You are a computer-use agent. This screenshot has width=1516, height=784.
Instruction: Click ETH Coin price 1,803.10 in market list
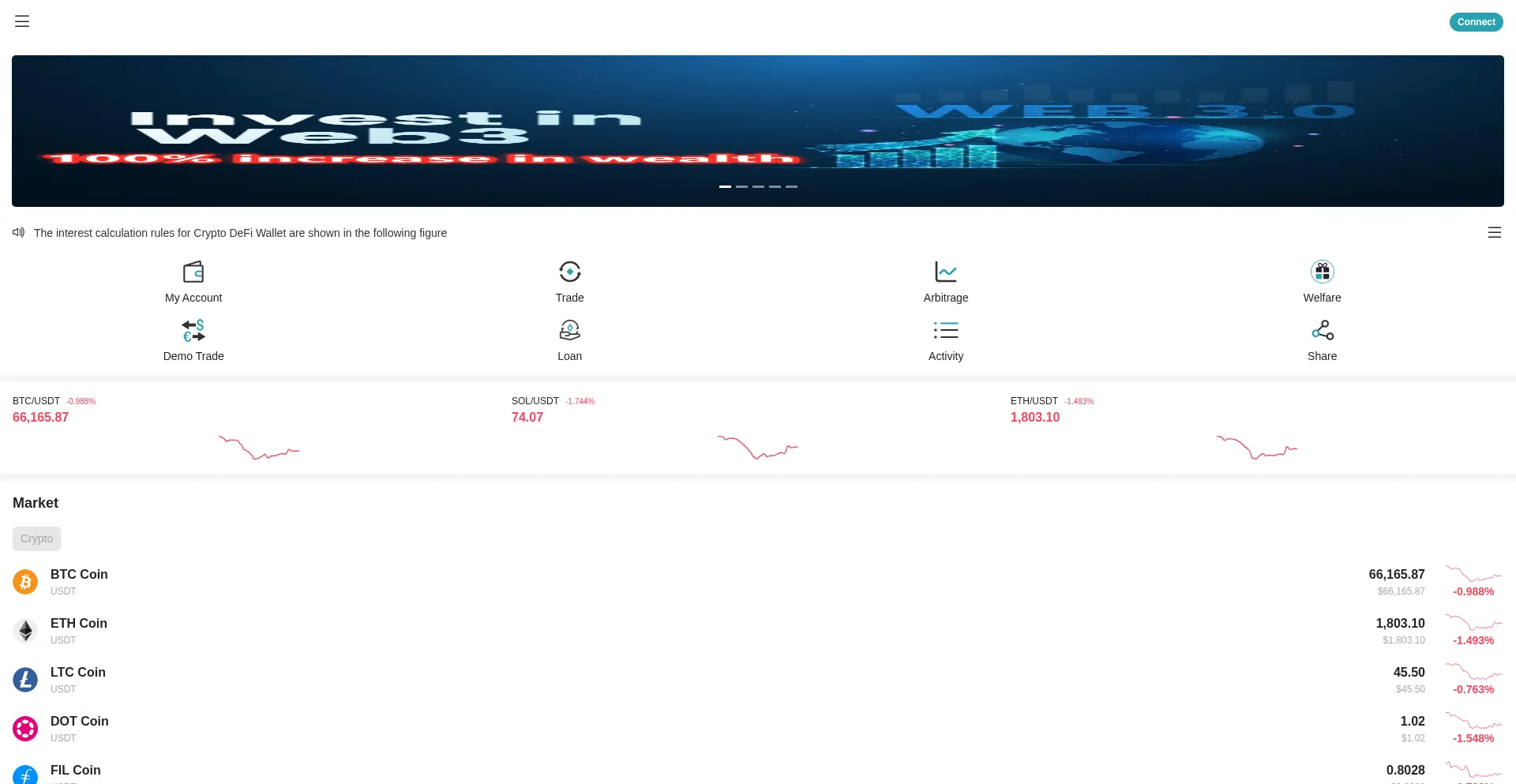(x=1400, y=624)
